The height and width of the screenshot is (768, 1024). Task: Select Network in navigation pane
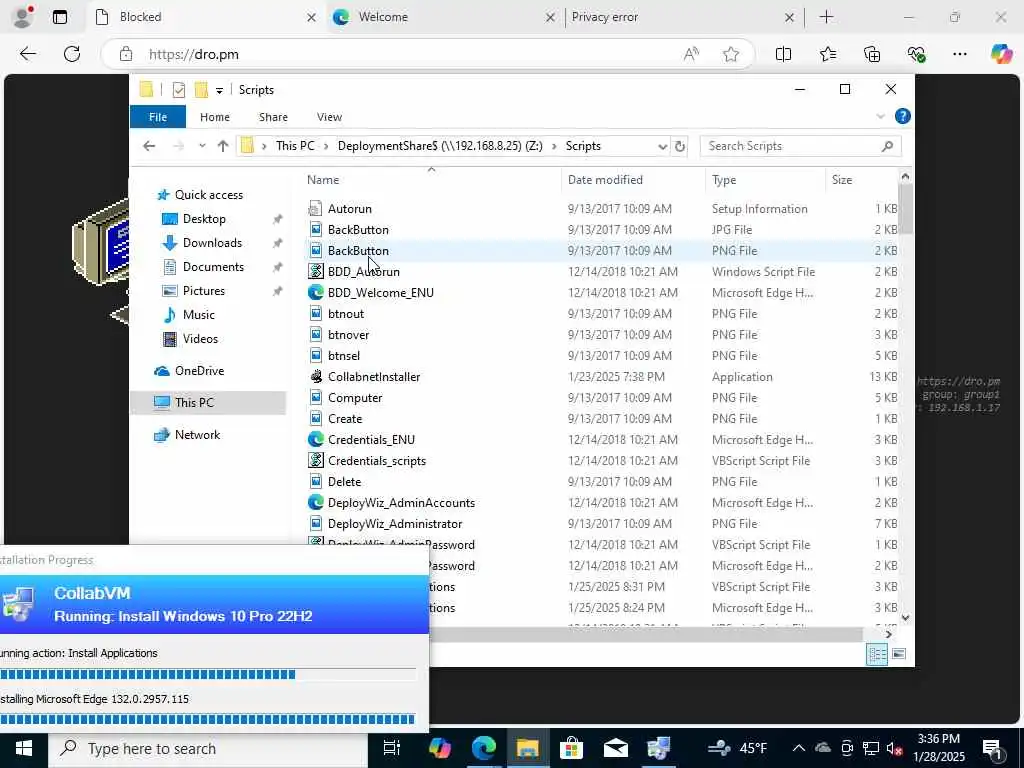197,434
